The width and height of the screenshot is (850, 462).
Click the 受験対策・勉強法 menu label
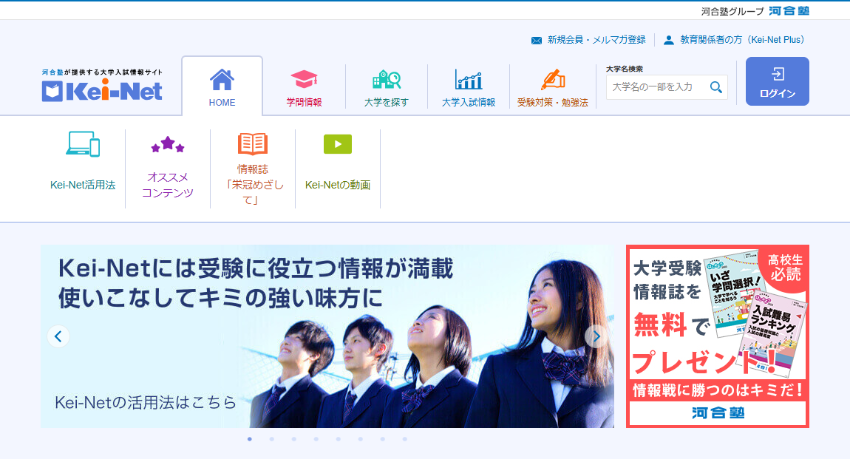(x=552, y=102)
